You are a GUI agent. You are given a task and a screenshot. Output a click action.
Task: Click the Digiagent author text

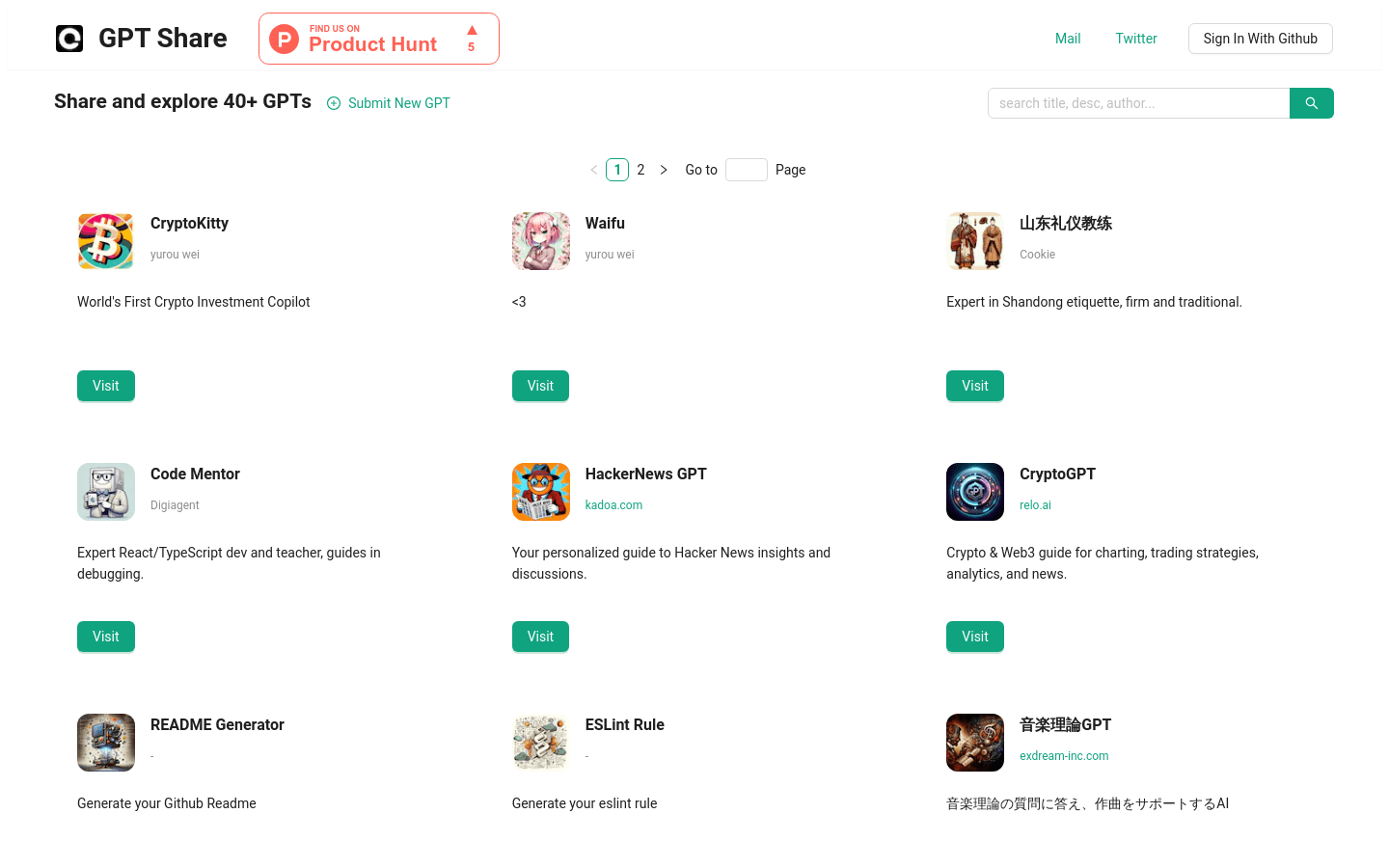pyautogui.click(x=175, y=505)
